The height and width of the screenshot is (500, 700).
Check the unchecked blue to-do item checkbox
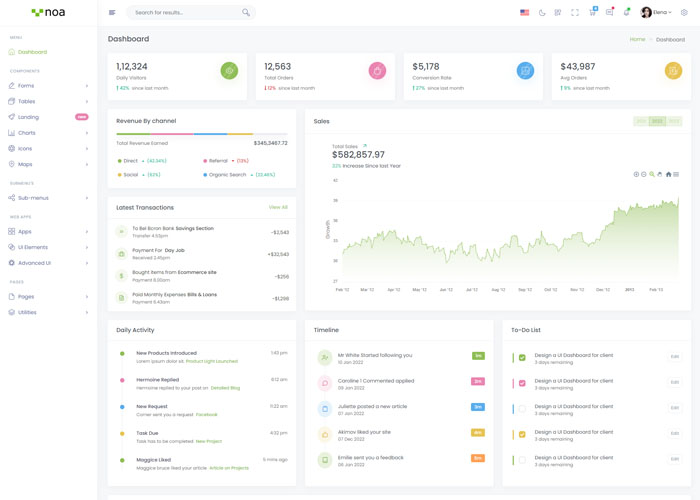(522, 409)
